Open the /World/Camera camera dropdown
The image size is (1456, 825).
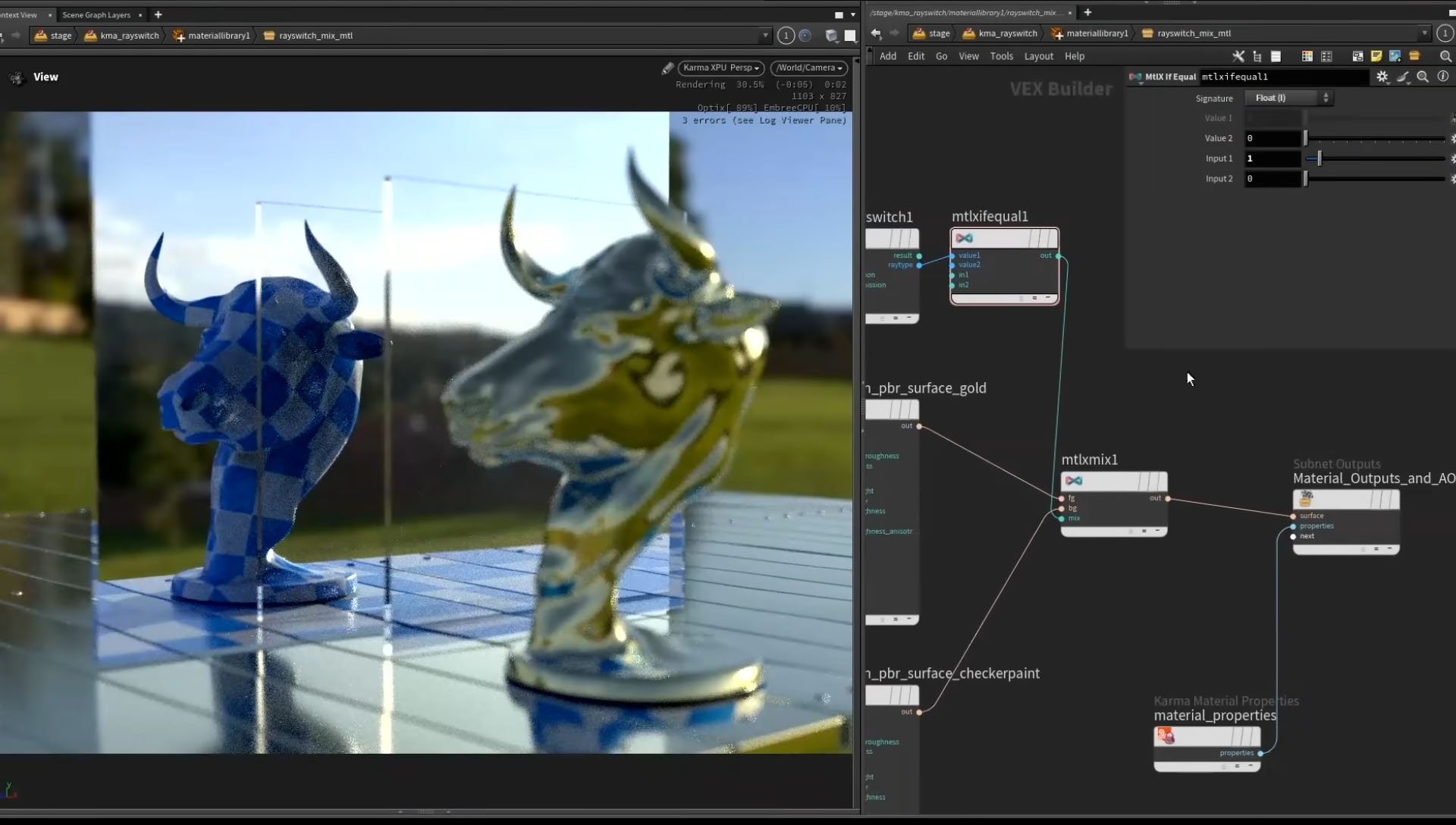tap(809, 67)
